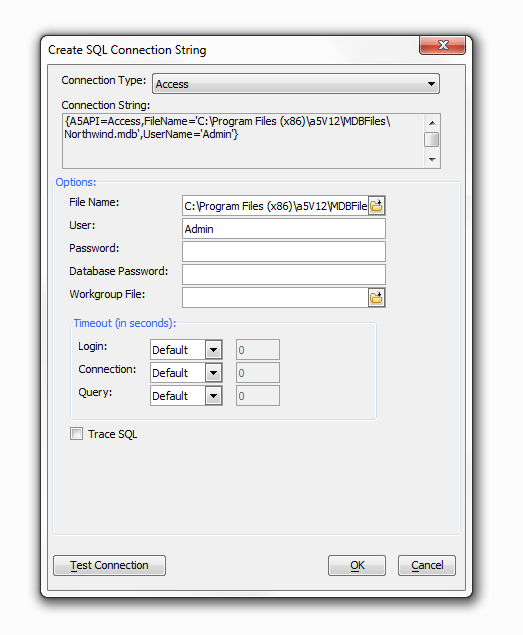Click the Workgroup File browse folder icon

tap(376, 298)
